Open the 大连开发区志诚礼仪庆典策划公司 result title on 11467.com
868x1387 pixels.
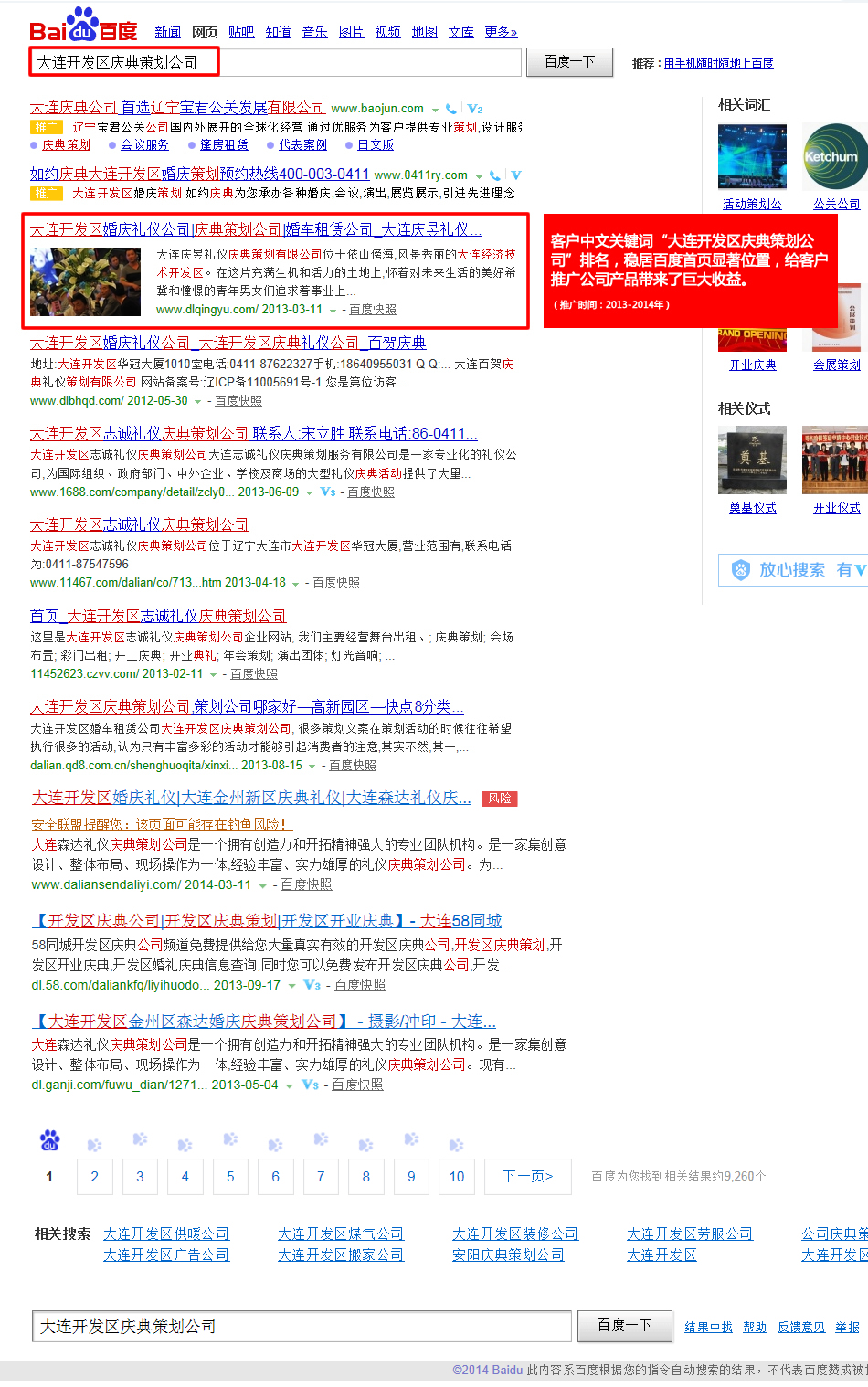tap(140, 524)
